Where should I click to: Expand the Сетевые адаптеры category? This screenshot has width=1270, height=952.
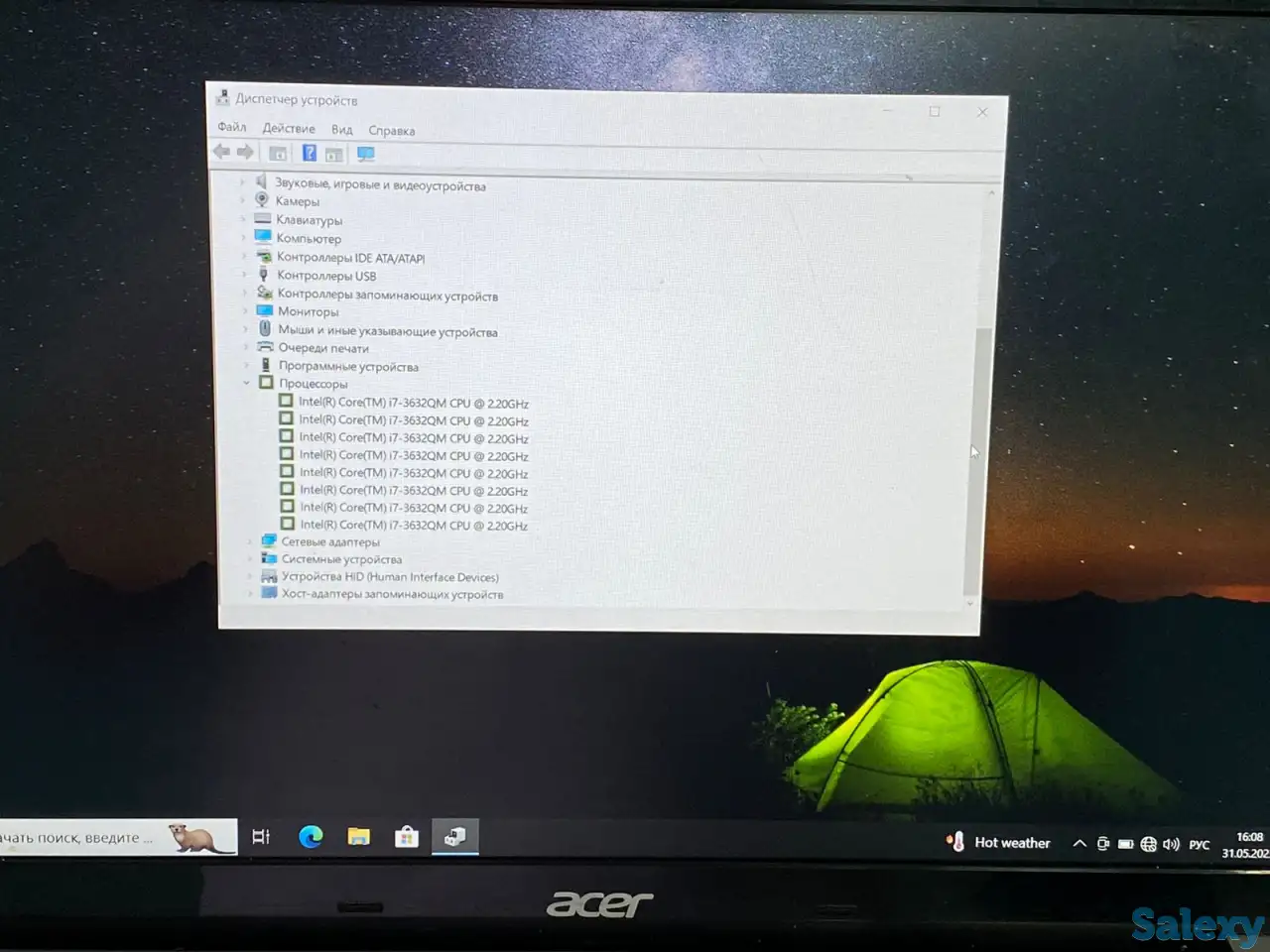click(250, 541)
